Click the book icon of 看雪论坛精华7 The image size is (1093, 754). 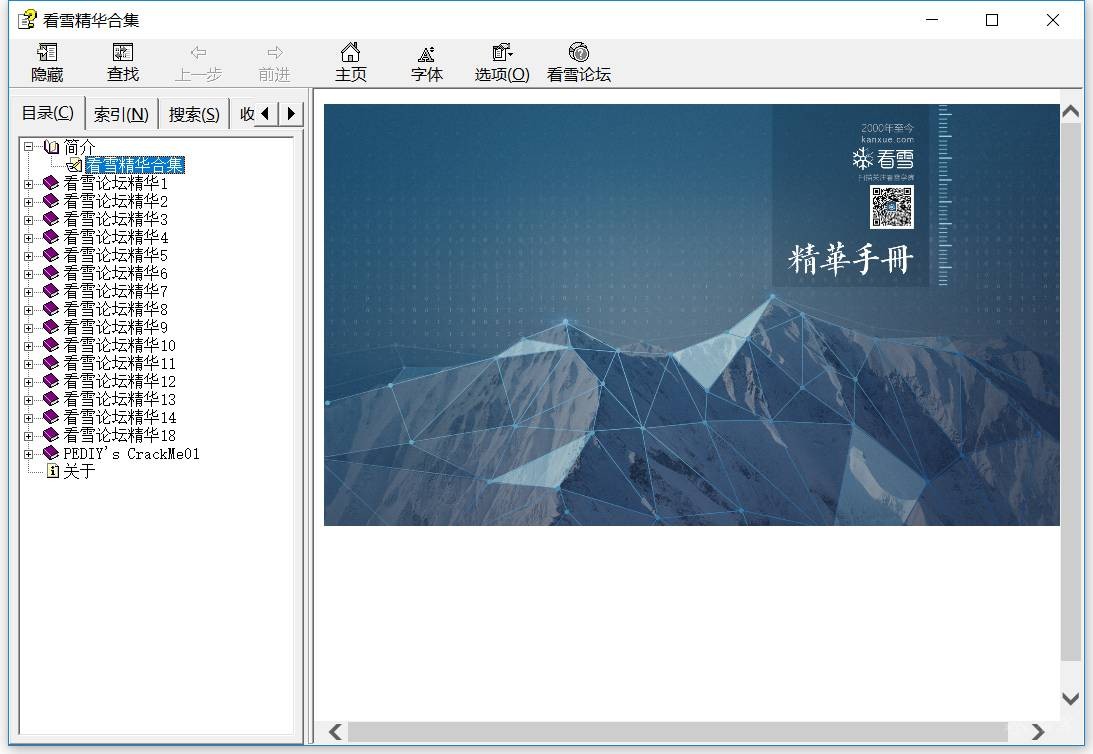click(51, 291)
